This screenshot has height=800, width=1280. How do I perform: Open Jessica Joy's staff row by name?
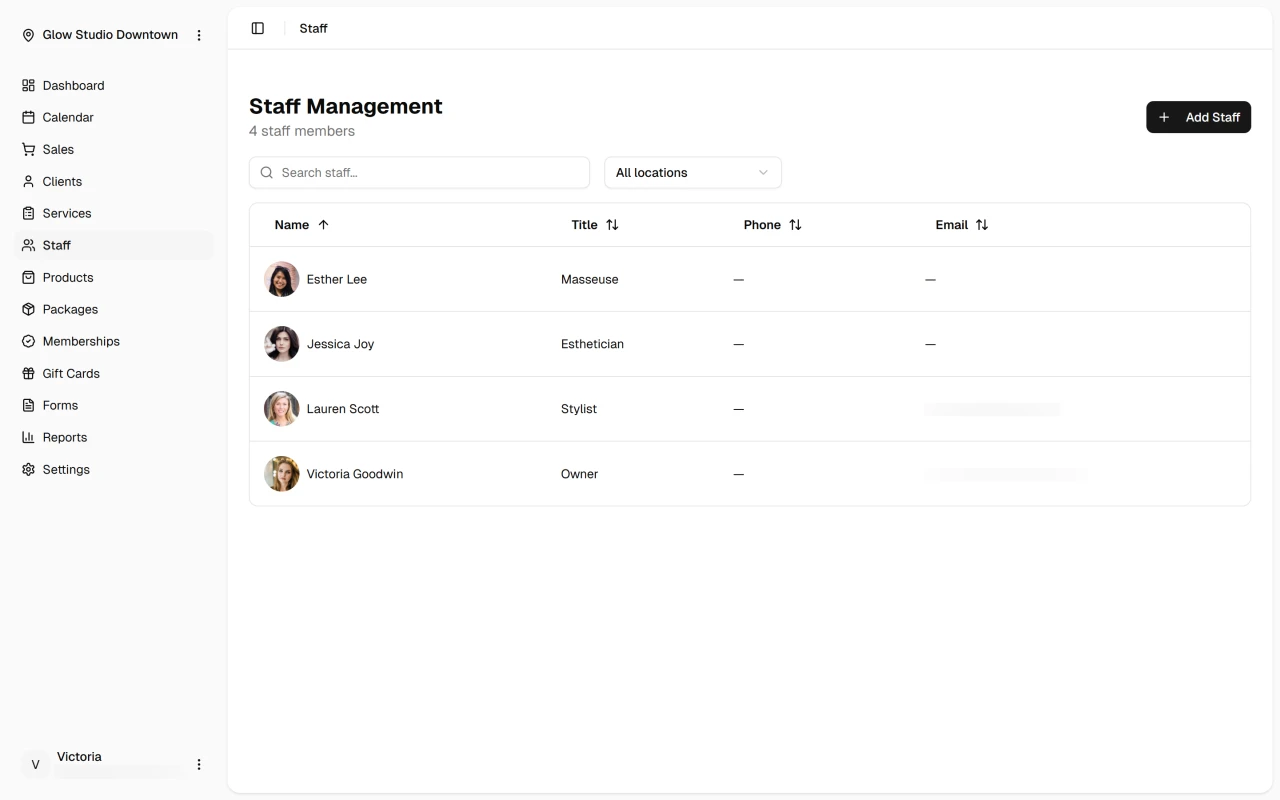pyautogui.click(x=340, y=344)
